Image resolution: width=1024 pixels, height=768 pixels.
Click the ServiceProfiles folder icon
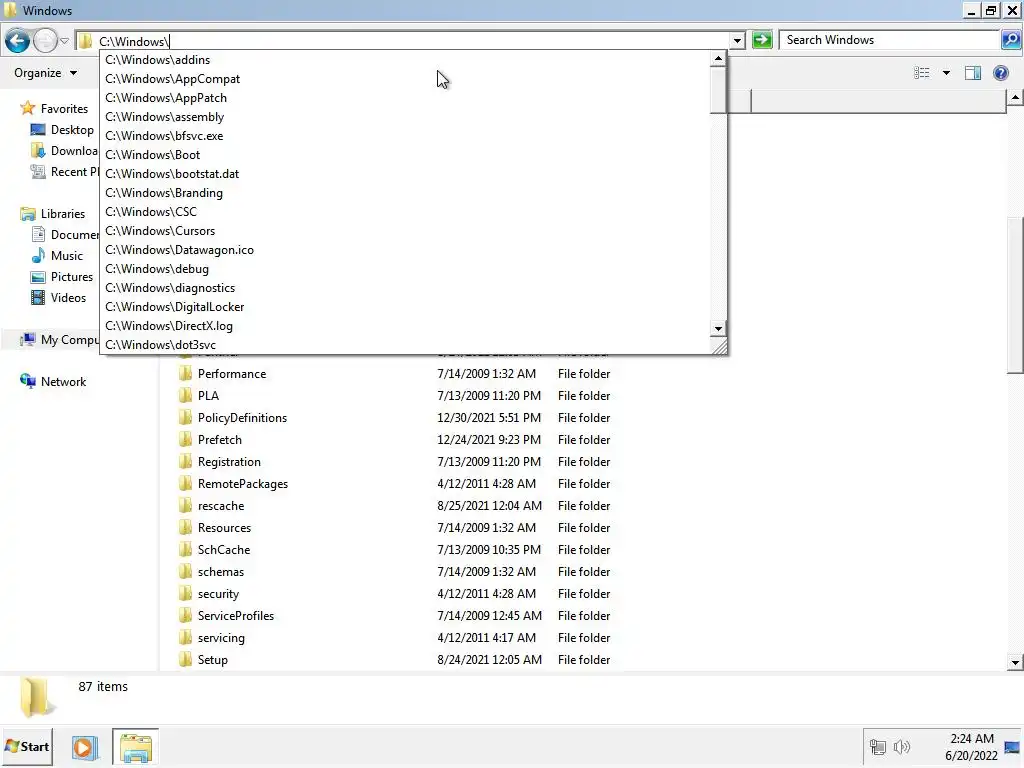click(x=185, y=615)
